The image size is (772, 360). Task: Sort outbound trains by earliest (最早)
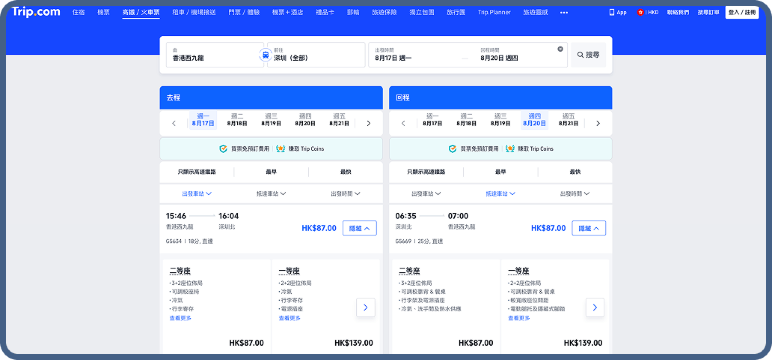click(271, 172)
